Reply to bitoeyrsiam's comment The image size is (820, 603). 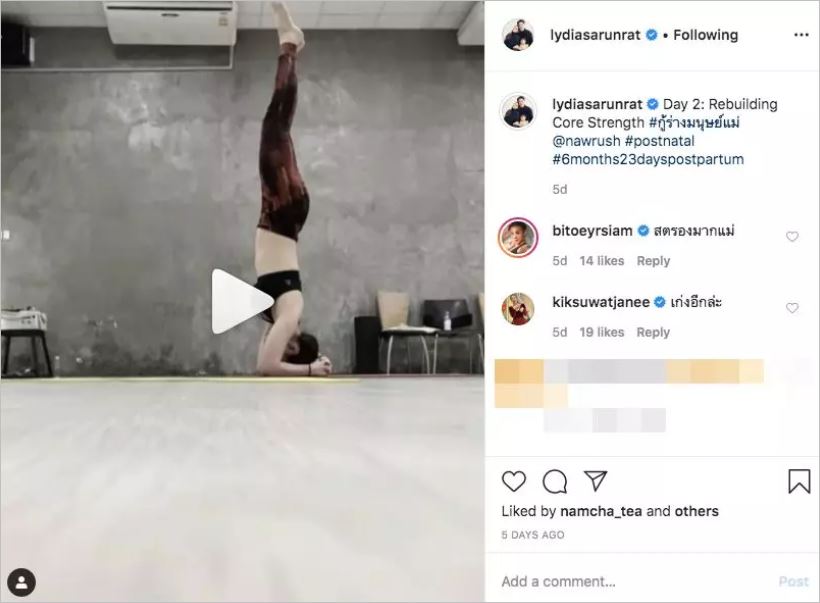(x=653, y=261)
